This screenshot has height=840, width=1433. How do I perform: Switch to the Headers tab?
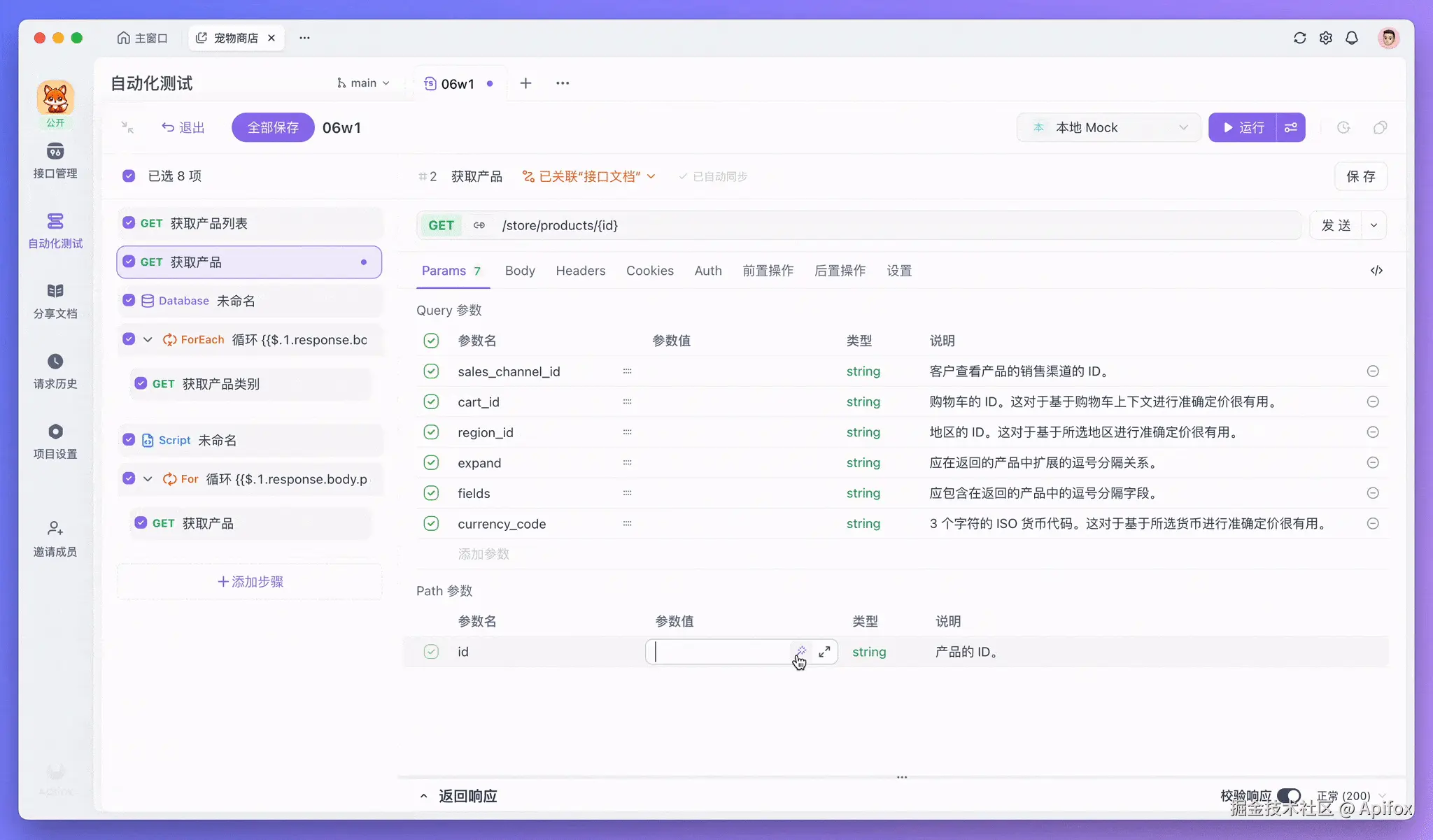(x=580, y=271)
